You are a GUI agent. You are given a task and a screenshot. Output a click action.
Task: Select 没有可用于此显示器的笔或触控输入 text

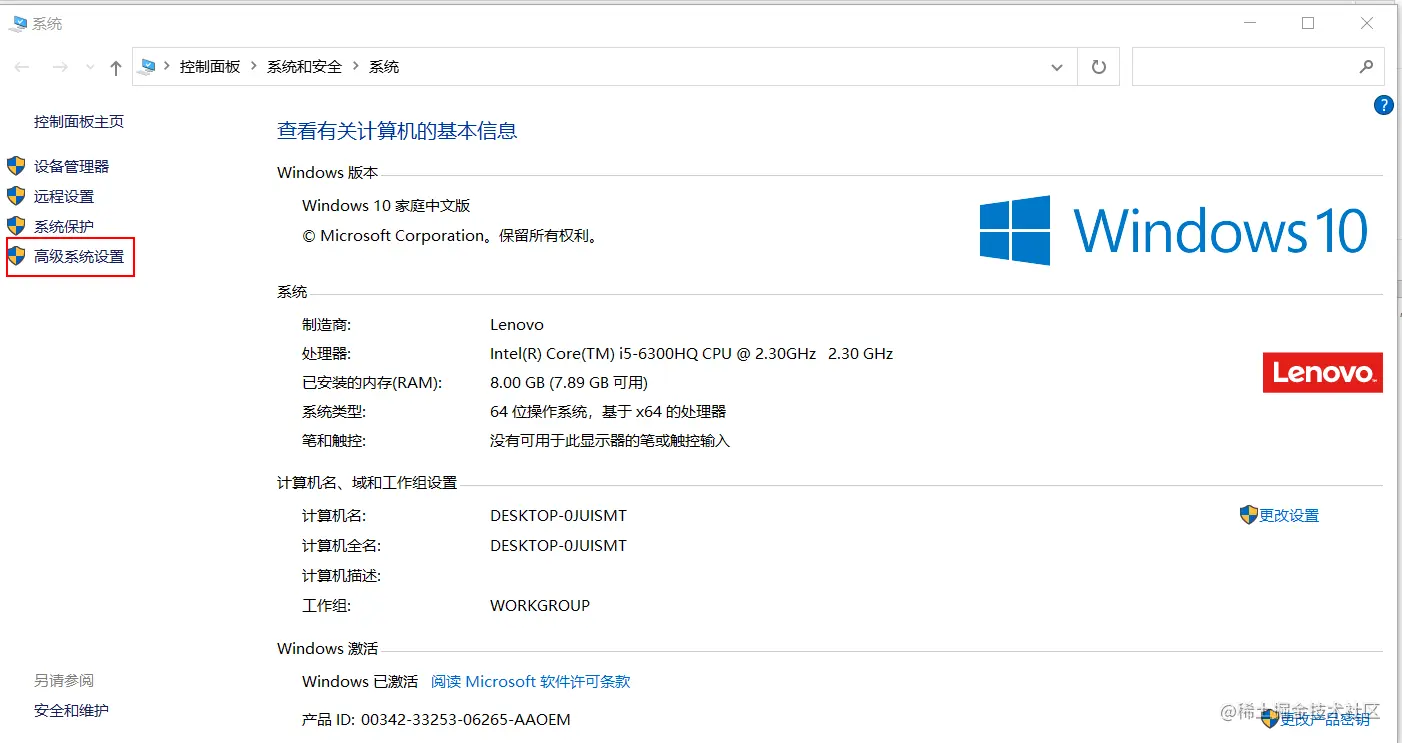coord(610,441)
